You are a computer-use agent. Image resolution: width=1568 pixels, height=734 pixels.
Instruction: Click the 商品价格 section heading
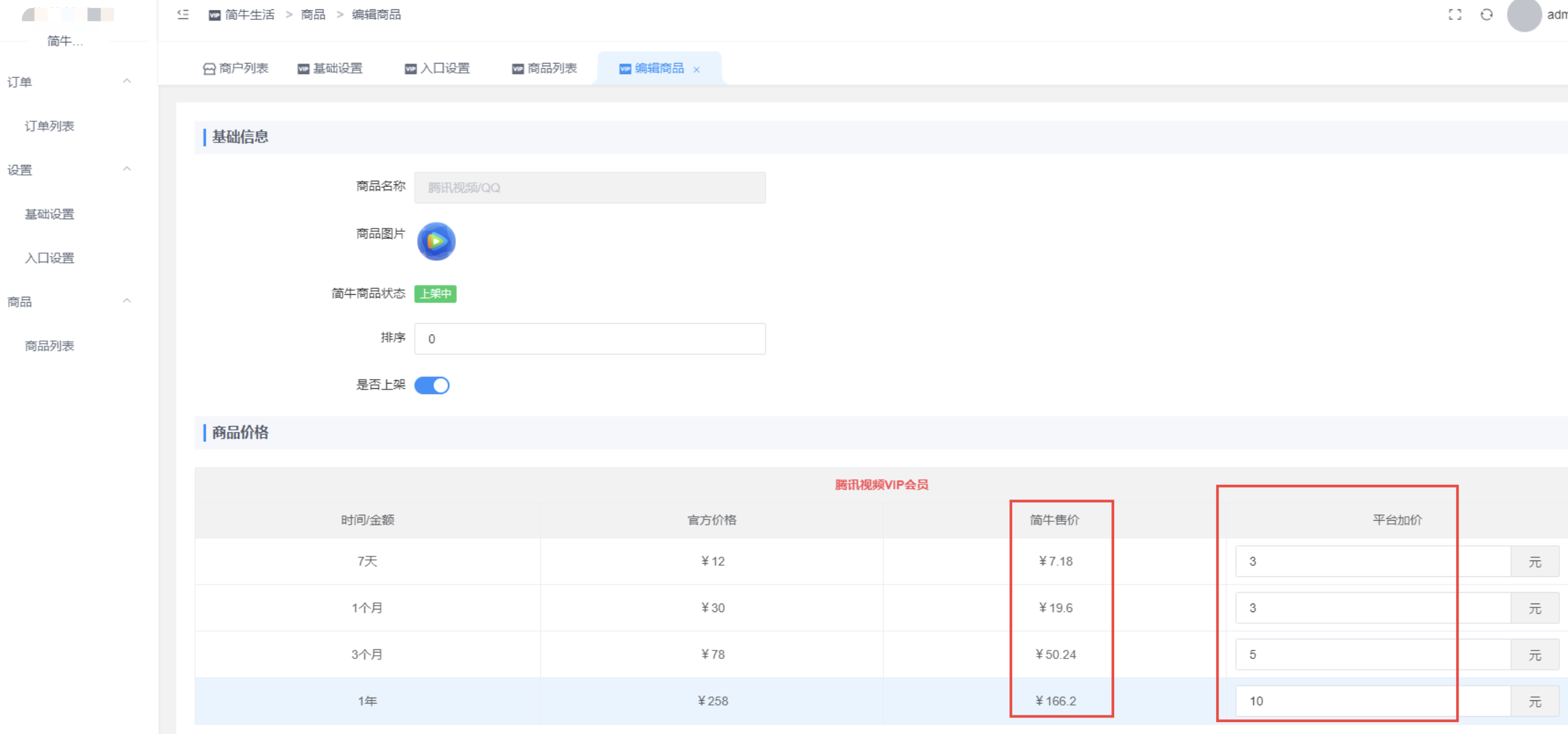[240, 433]
